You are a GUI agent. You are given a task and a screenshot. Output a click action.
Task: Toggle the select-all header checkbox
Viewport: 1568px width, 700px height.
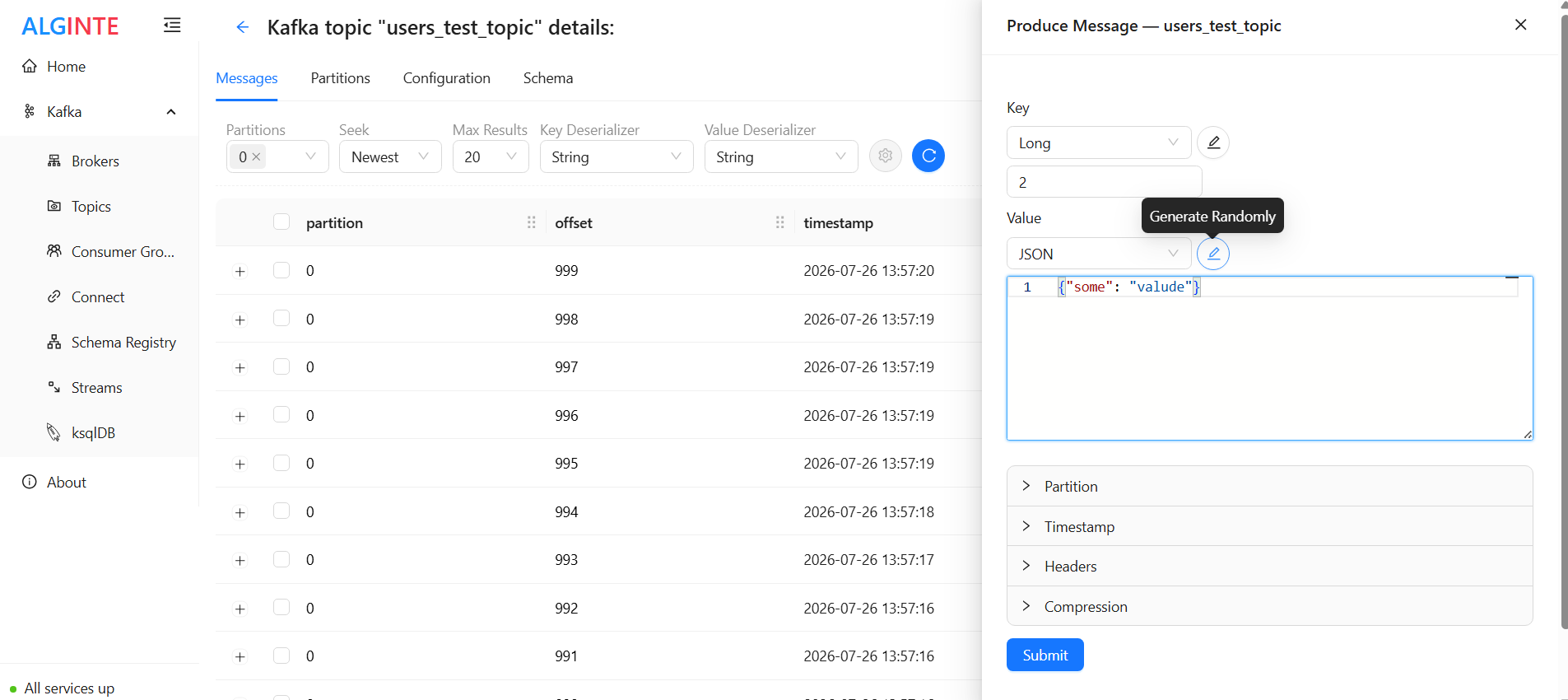tap(281, 222)
